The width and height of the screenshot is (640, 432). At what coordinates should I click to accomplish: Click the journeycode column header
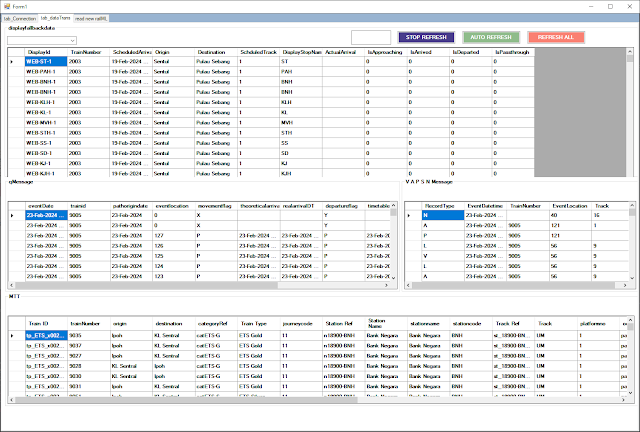tap(301, 323)
